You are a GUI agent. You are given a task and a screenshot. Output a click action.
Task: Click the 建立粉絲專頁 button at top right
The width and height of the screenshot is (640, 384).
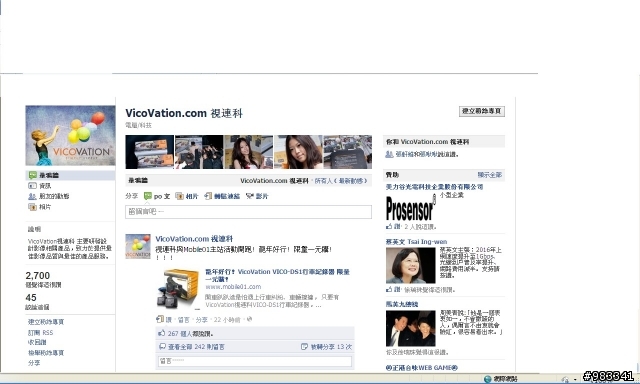pos(482,111)
